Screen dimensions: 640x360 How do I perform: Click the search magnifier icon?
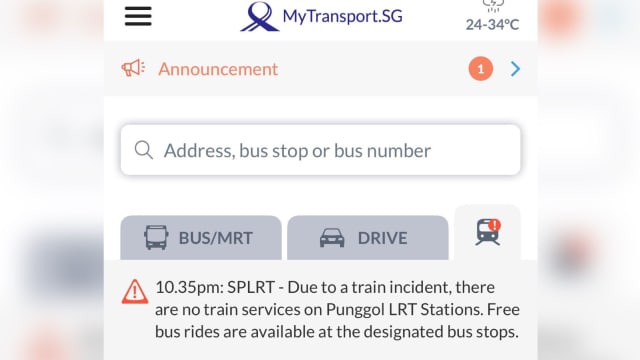[144, 150]
